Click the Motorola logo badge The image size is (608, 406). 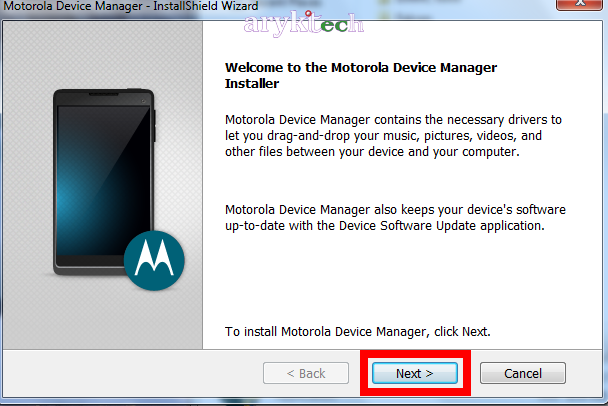click(x=154, y=261)
